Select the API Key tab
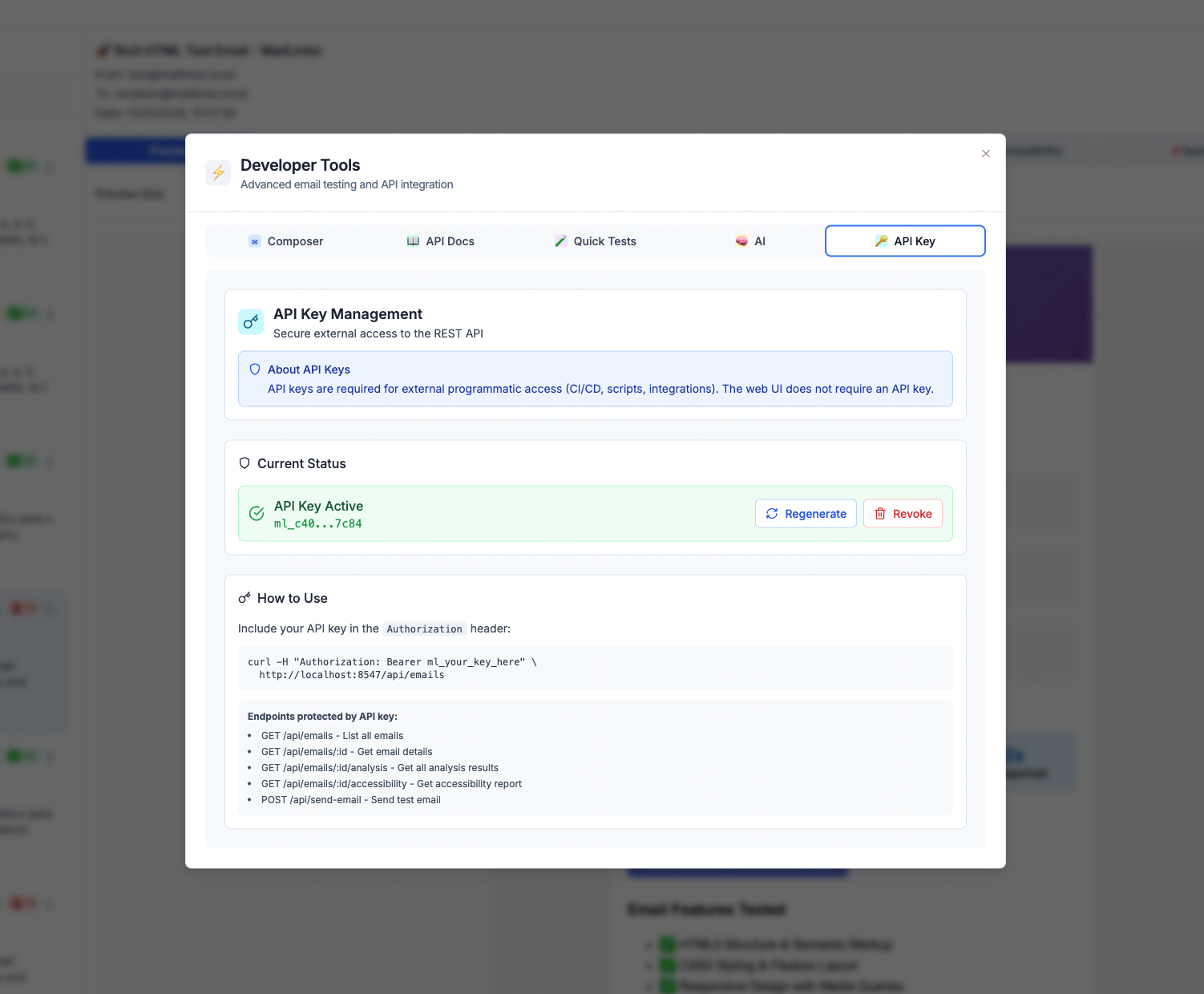 coord(905,241)
